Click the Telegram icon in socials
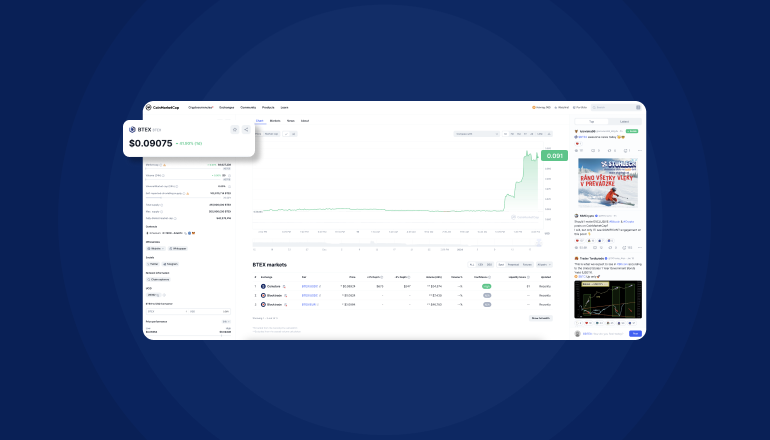The height and width of the screenshot is (440, 770). tap(165, 264)
